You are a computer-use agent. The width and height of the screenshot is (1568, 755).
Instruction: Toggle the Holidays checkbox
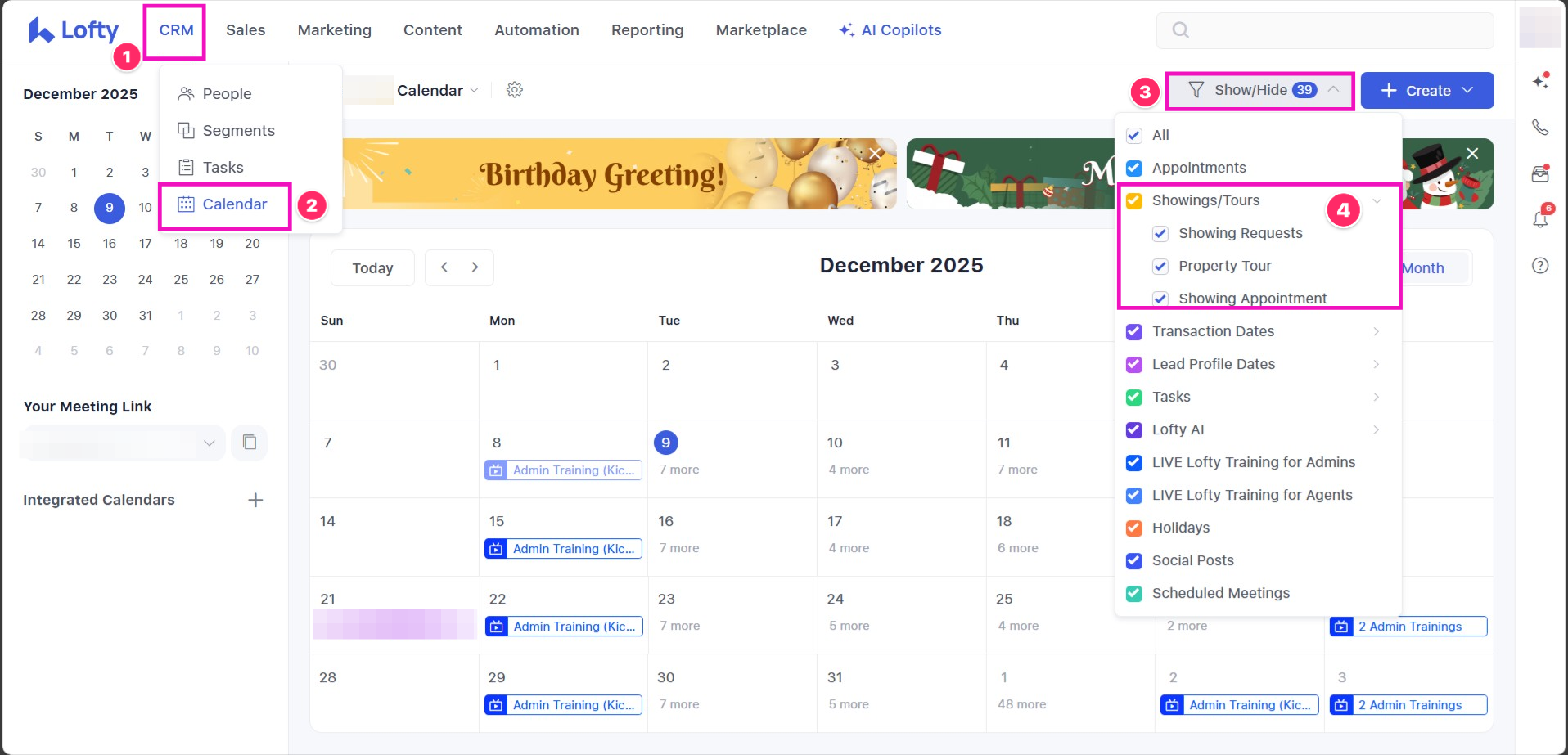coord(1134,528)
